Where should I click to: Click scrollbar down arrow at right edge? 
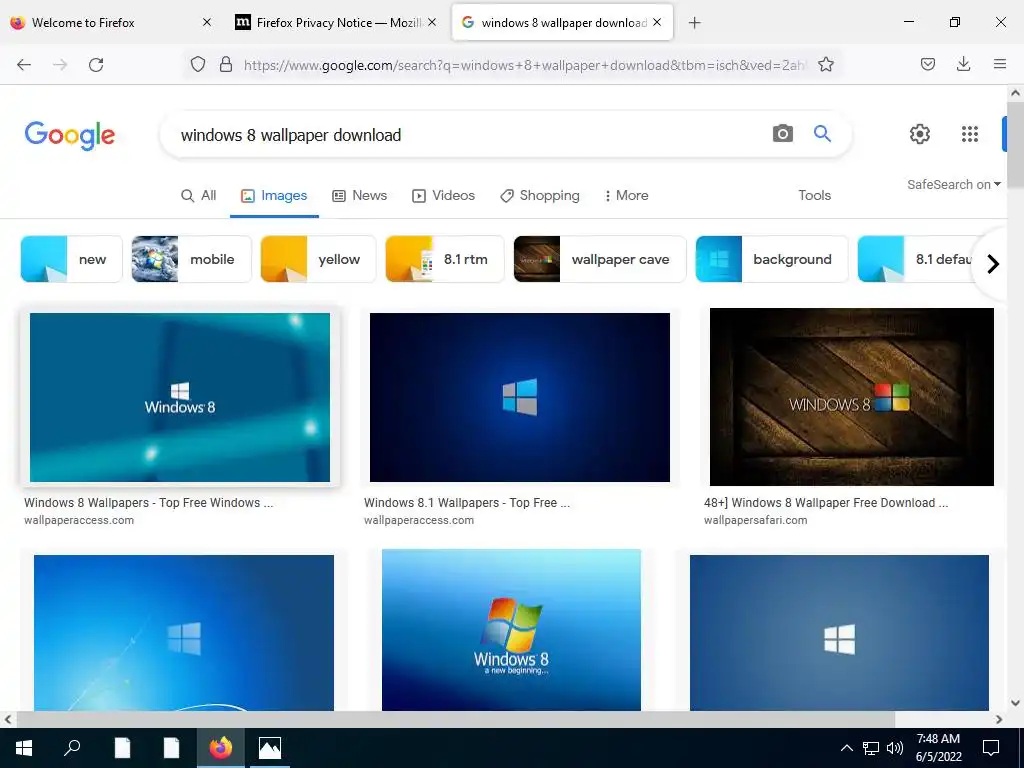click(1015, 703)
